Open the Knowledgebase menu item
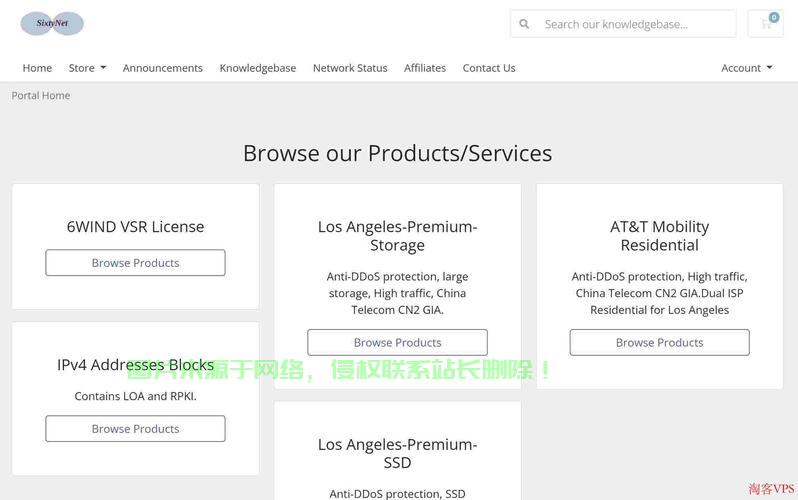Screen dimensions: 798x500 [258, 68]
